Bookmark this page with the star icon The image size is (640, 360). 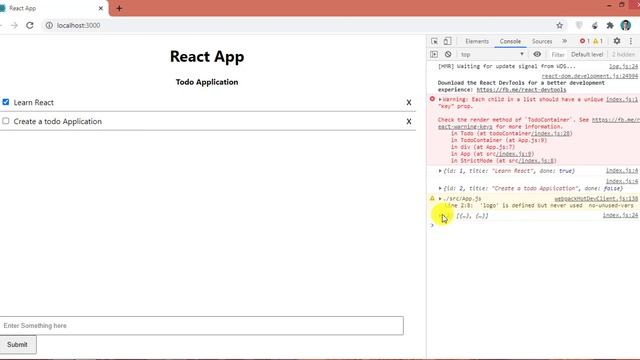(x=560, y=25)
